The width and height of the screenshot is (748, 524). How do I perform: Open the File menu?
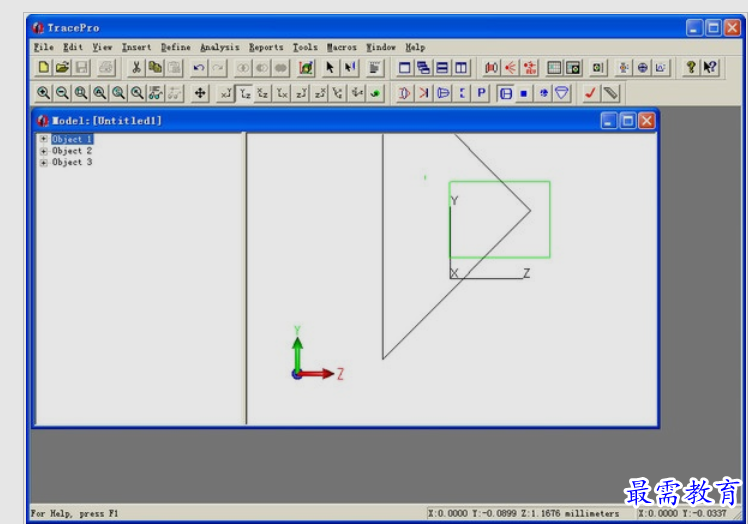coord(43,47)
